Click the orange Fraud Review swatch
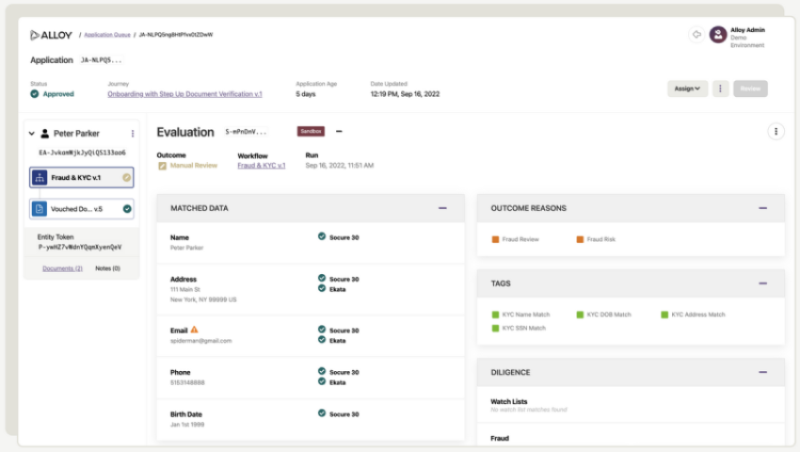This screenshot has height=452, width=800. [x=495, y=239]
